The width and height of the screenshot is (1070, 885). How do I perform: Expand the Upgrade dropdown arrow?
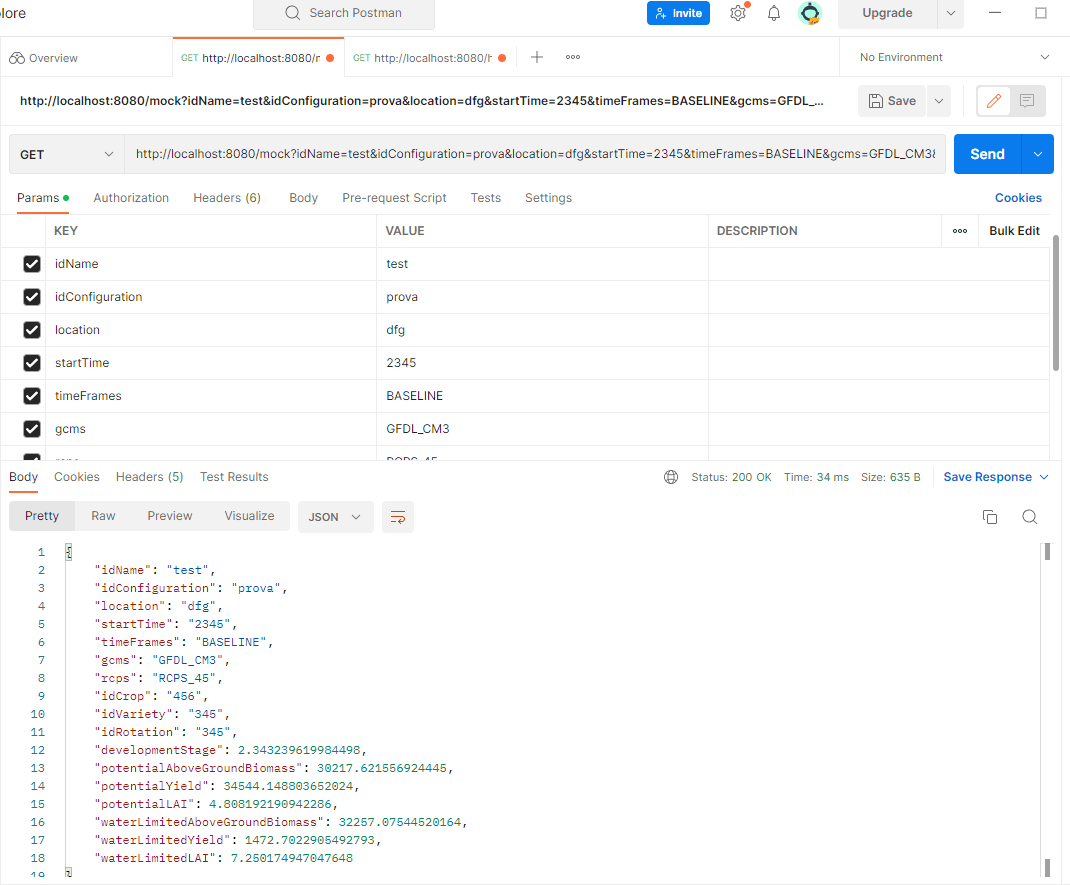pyautogui.click(x=951, y=13)
